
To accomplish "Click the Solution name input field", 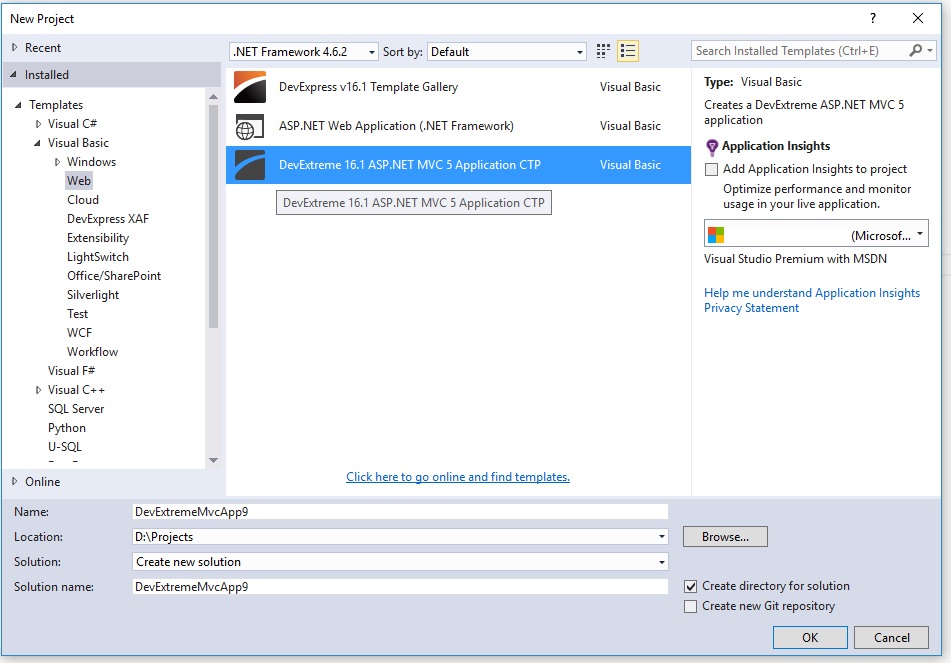I will pyautogui.click(x=400, y=587).
